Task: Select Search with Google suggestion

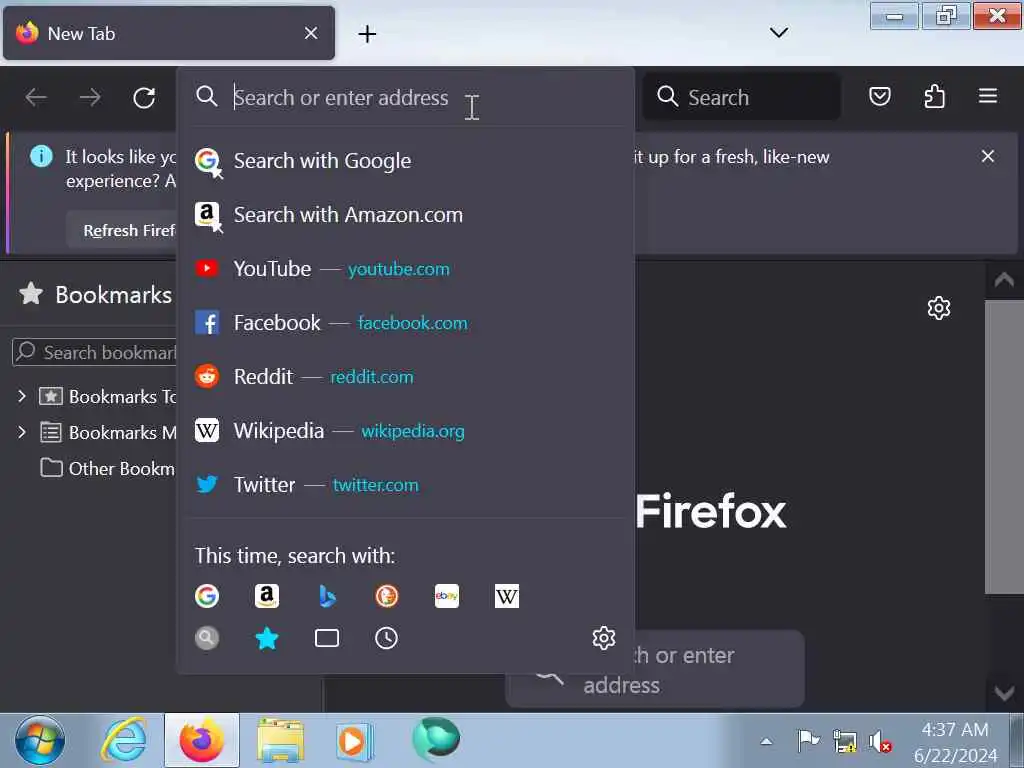Action: [405, 161]
